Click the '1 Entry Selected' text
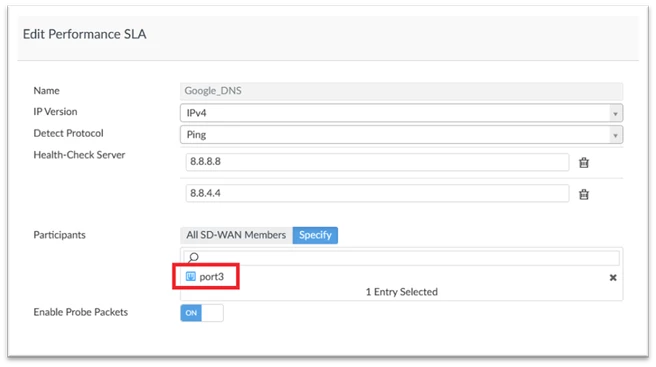 pyautogui.click(x=402, y=292)
